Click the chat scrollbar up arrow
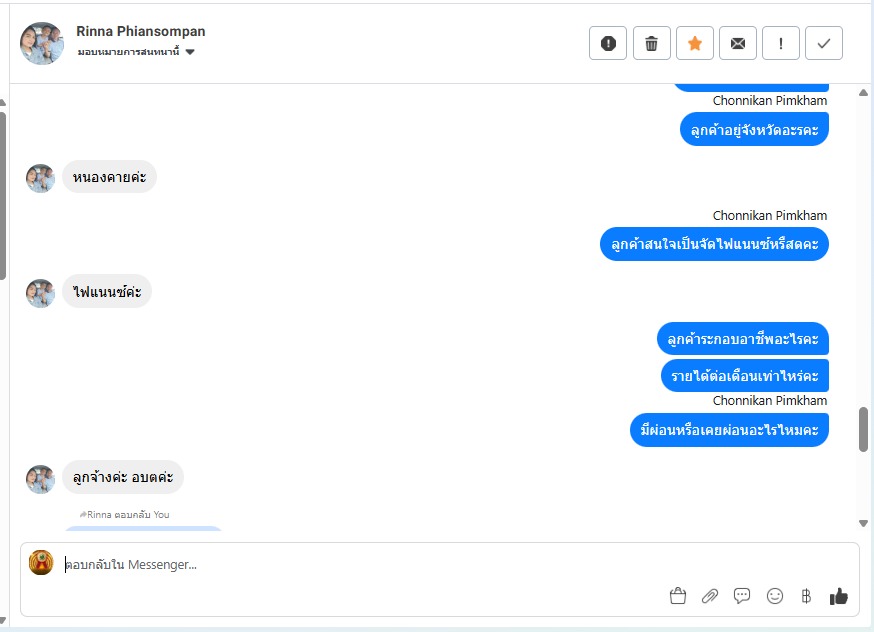This screenshot has height=632, width=874. coord(863,93)
